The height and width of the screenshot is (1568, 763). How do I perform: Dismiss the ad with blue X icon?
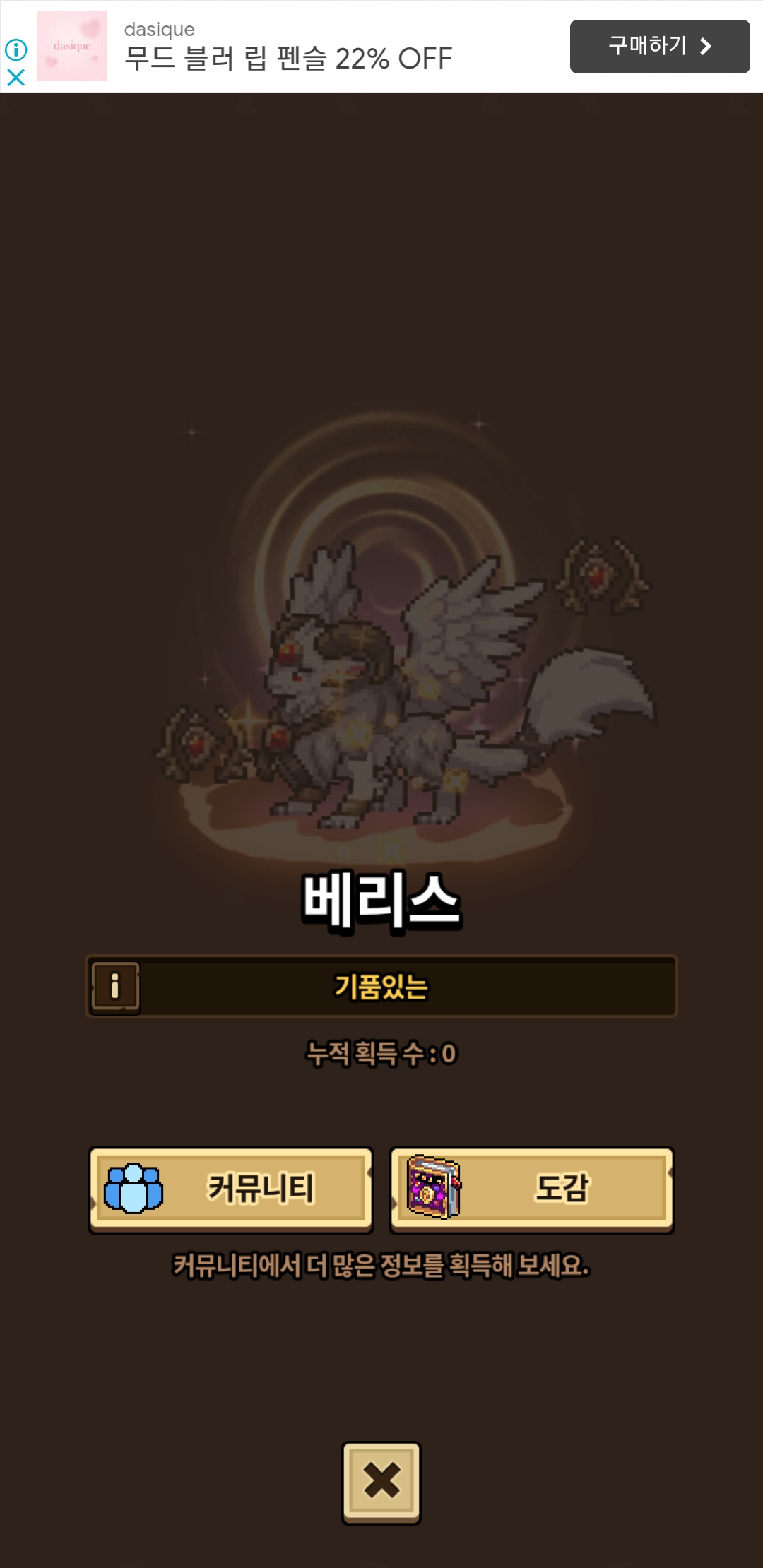(x=16, y=77)
